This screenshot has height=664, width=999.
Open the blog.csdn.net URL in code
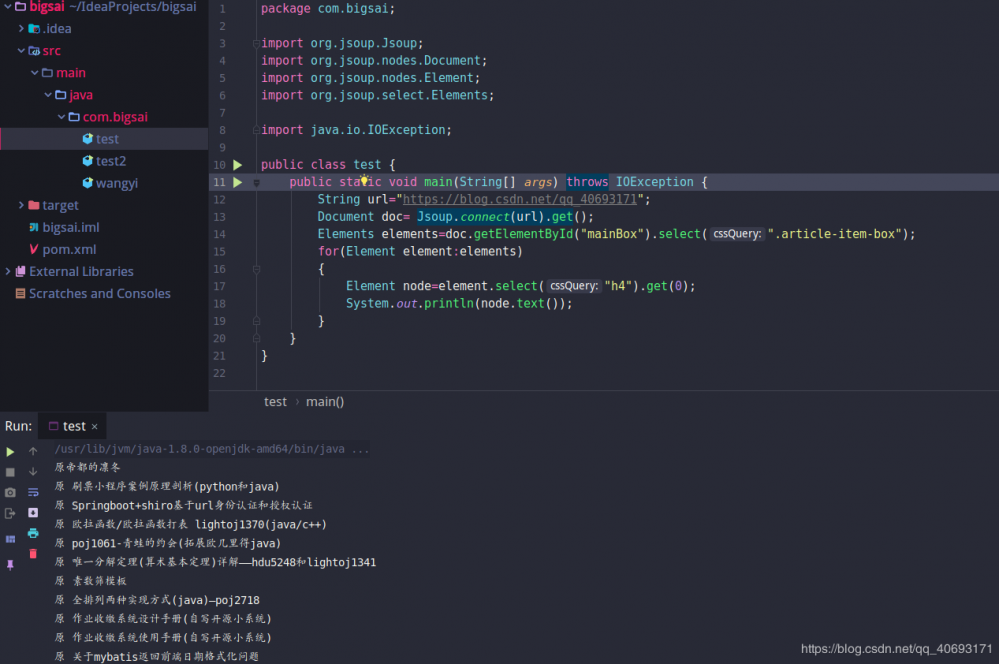tap(519, 199)
